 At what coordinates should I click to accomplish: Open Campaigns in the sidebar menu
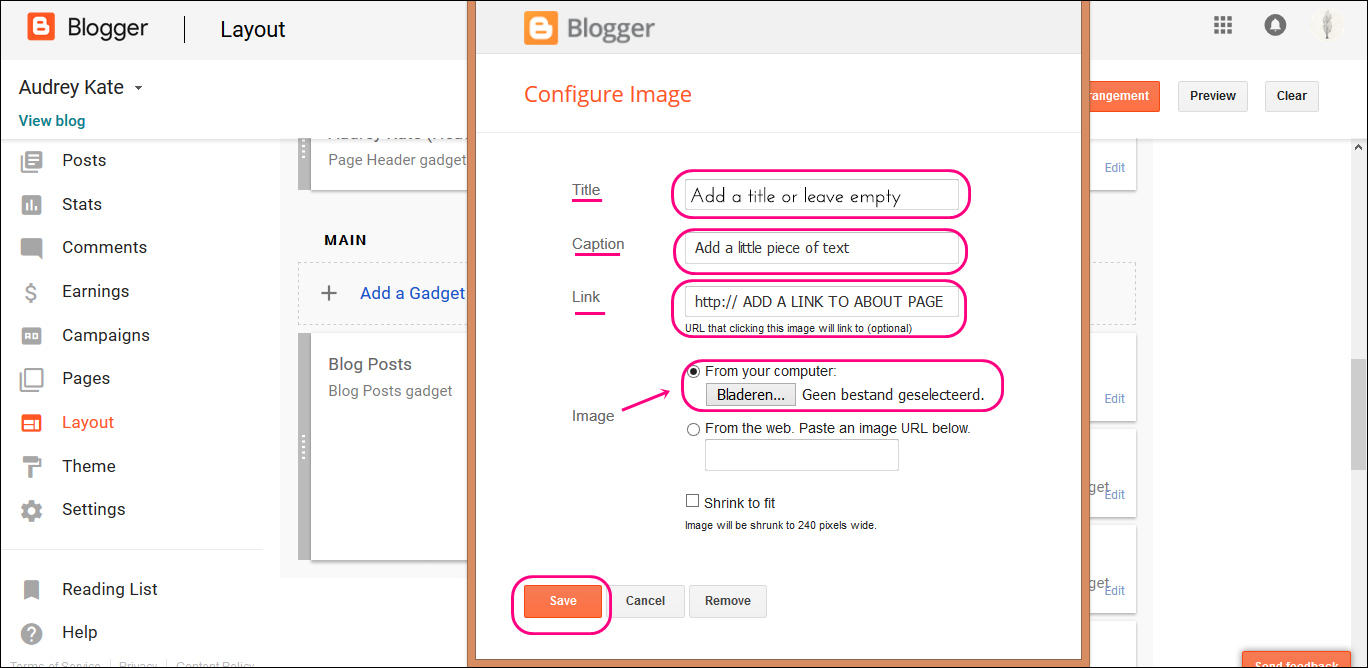point(106,336)
